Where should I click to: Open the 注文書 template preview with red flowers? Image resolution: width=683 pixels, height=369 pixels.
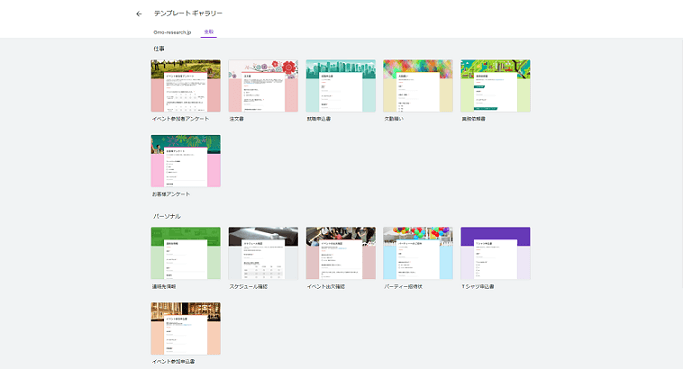[x=263, y=86]
